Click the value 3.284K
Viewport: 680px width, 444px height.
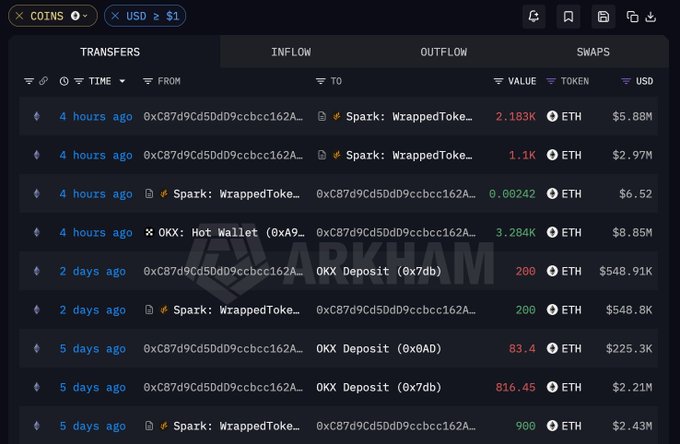515,233
